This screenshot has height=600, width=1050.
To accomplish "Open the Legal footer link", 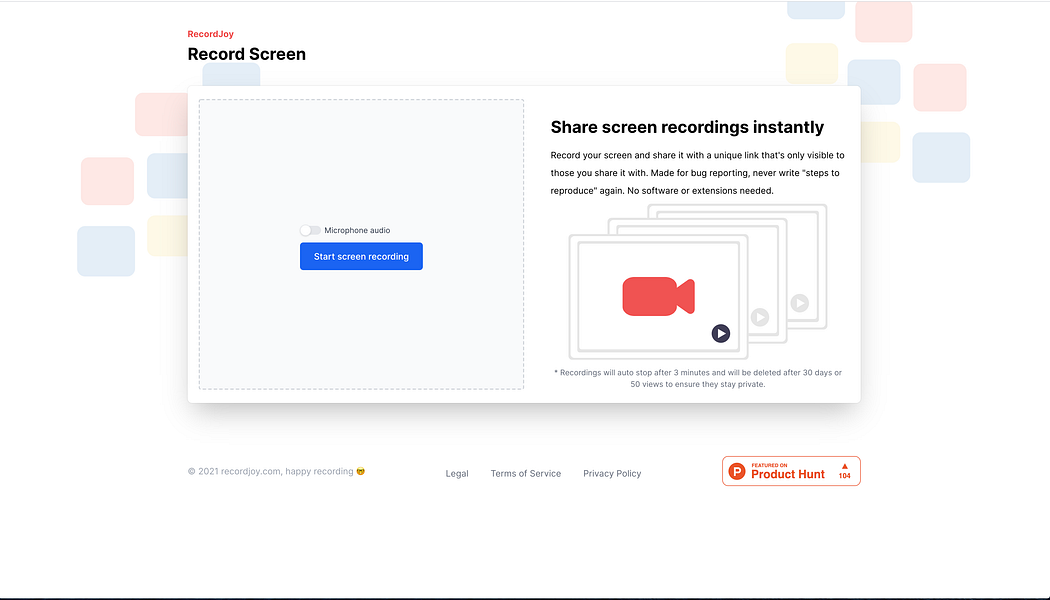I will pos(457,473).
